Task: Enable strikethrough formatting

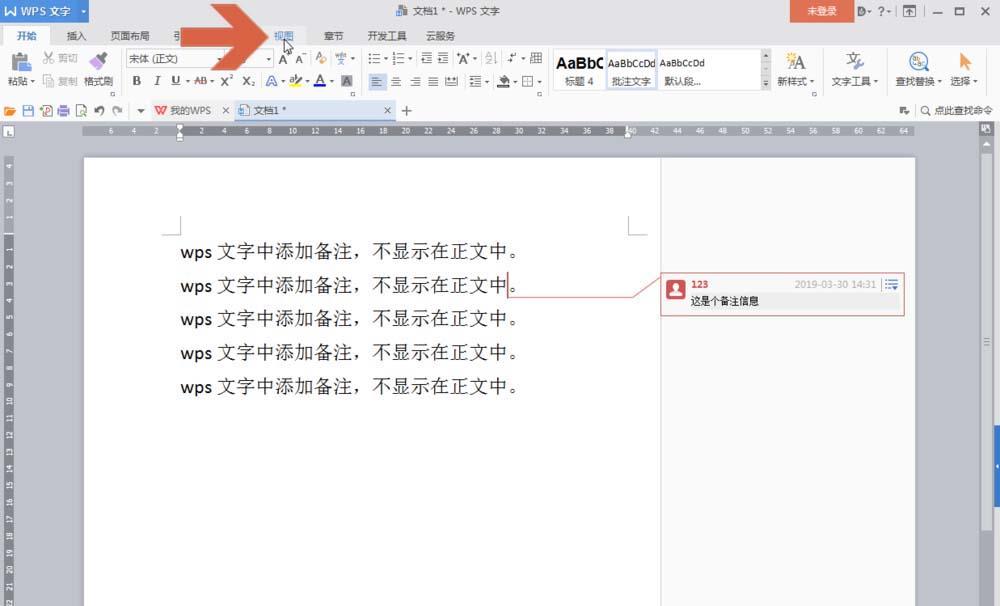Action: (x=203, y=80)
